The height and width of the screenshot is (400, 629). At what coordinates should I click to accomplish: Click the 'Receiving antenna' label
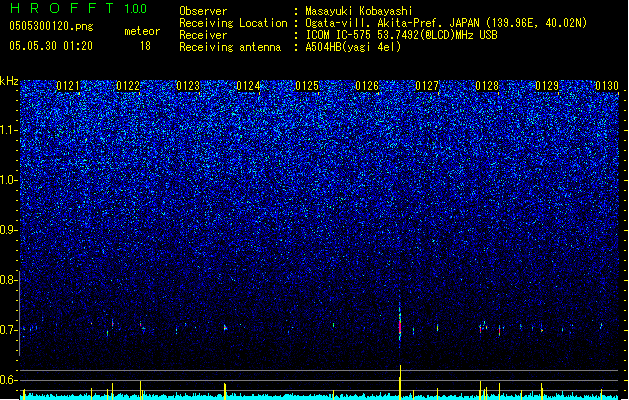[230, 47]
